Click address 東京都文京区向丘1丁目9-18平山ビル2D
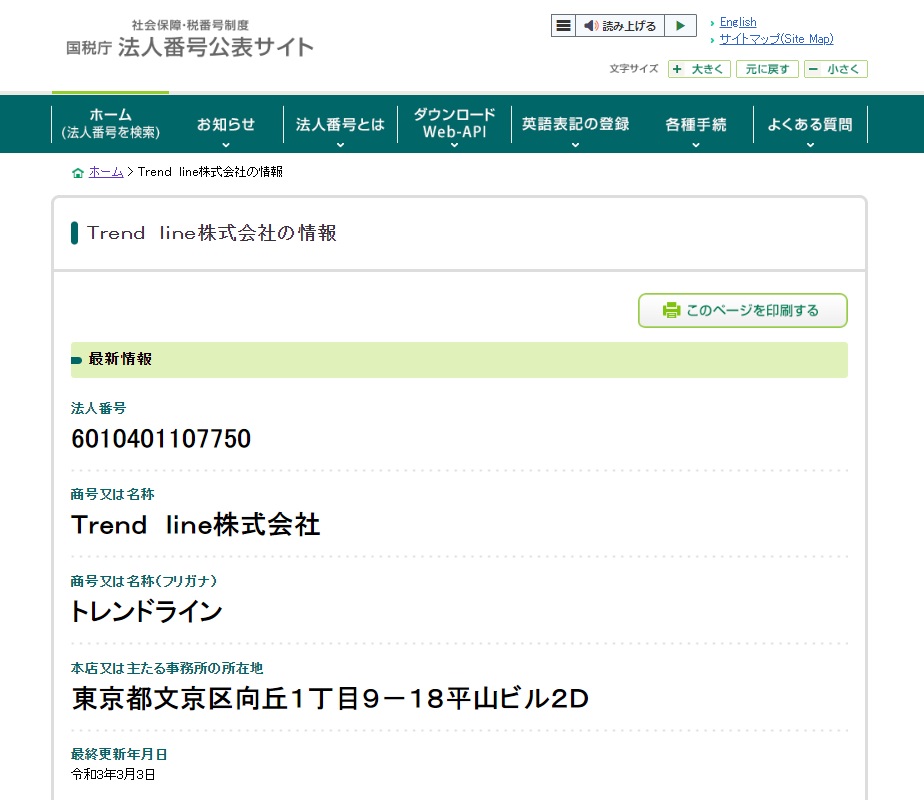 pyautogui.click(x=330, y=699)
